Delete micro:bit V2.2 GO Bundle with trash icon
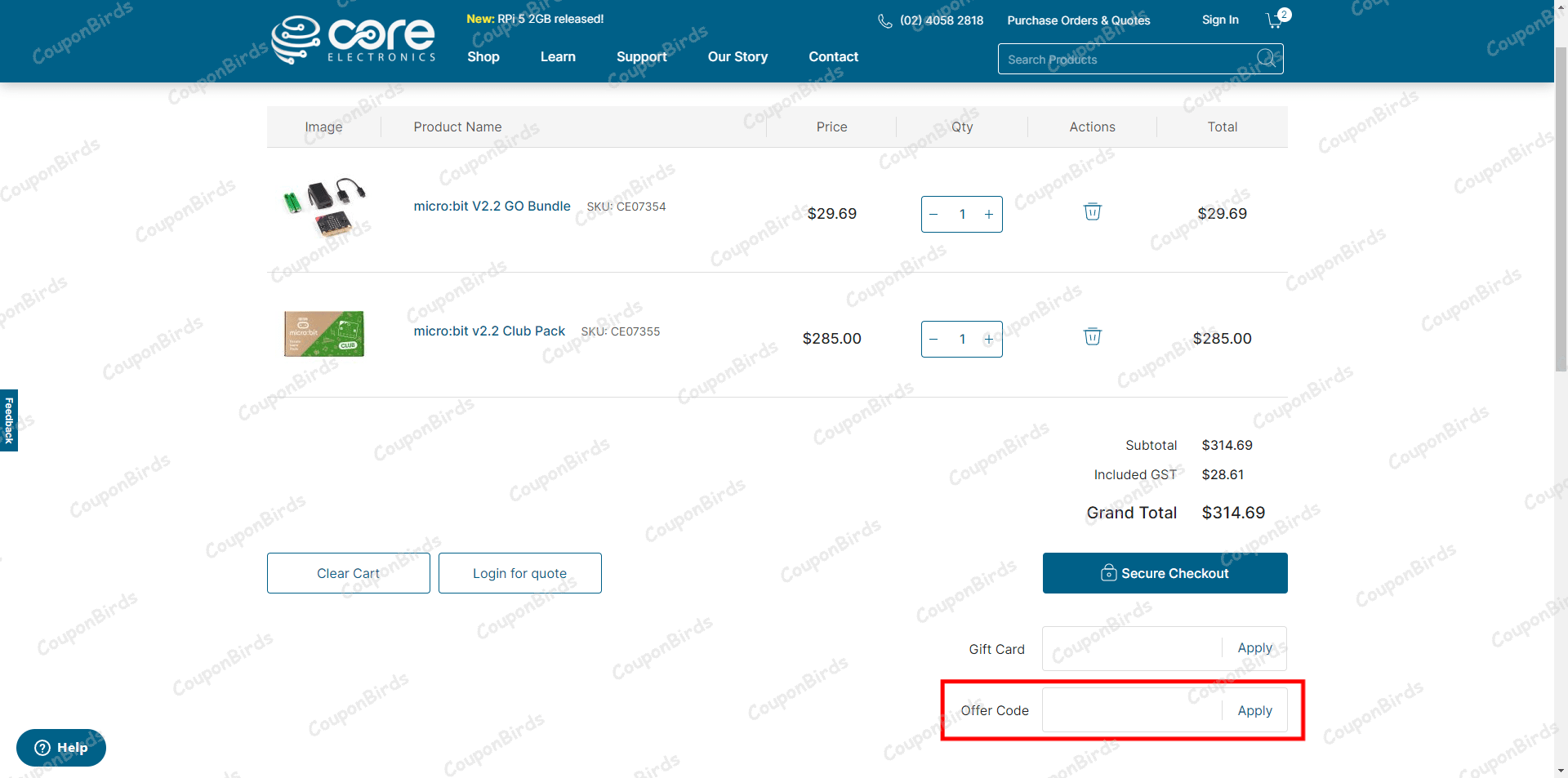 point(1092,212)
